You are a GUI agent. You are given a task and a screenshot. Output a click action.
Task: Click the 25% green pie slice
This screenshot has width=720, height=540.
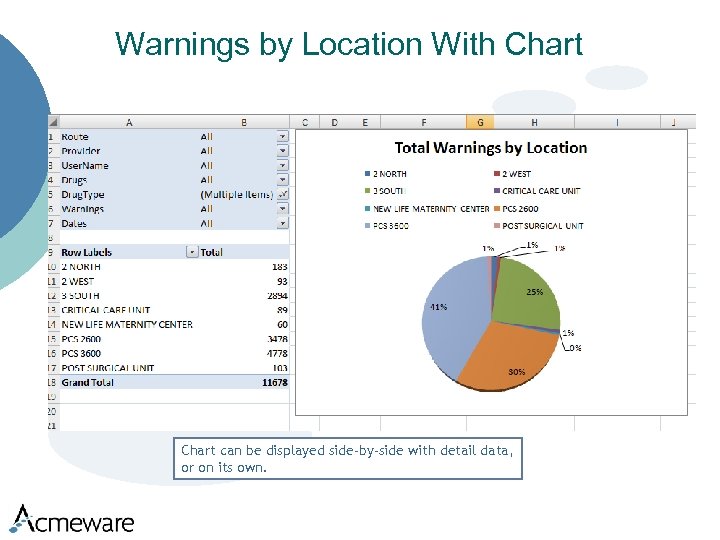526,294
